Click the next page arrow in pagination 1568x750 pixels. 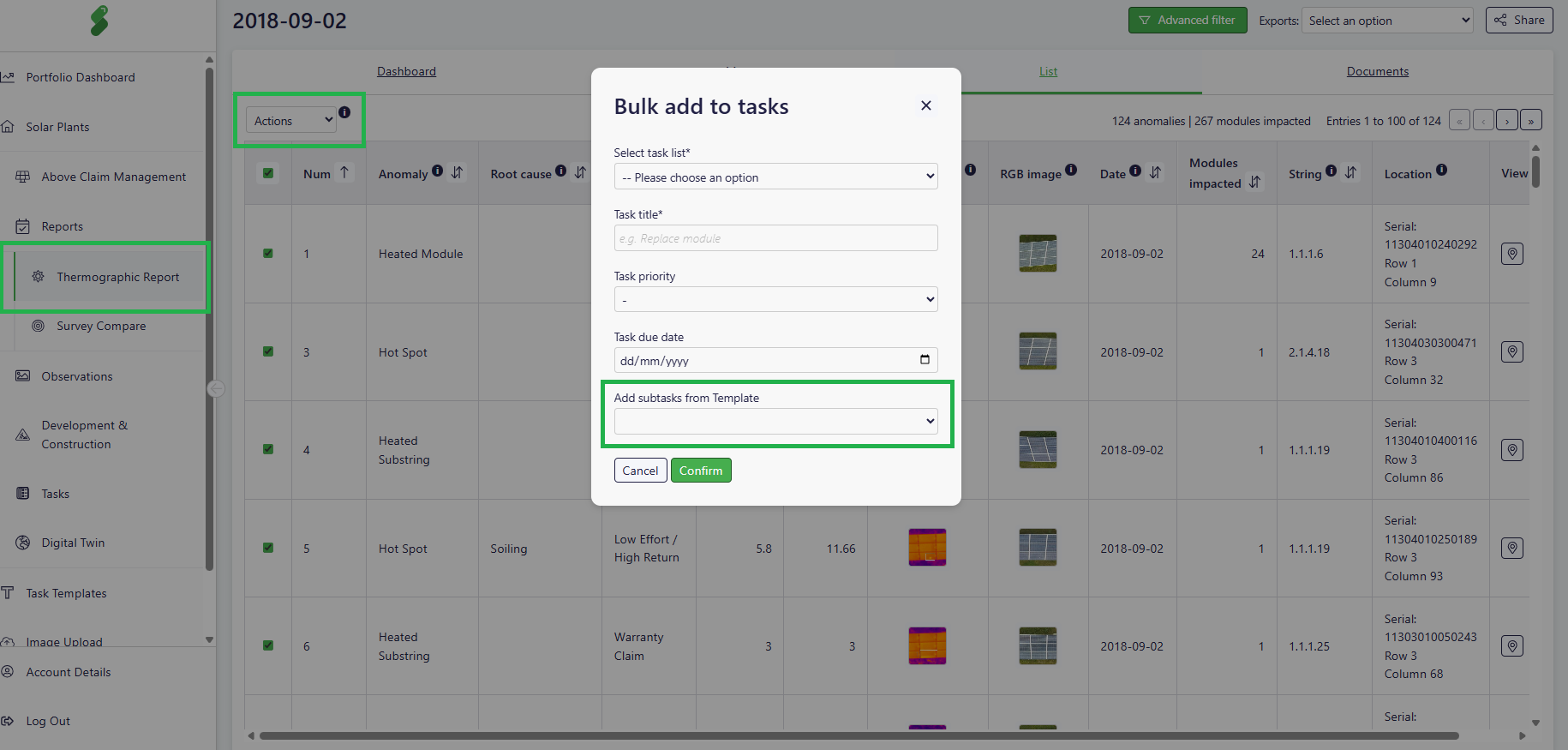pos(1507,121)
